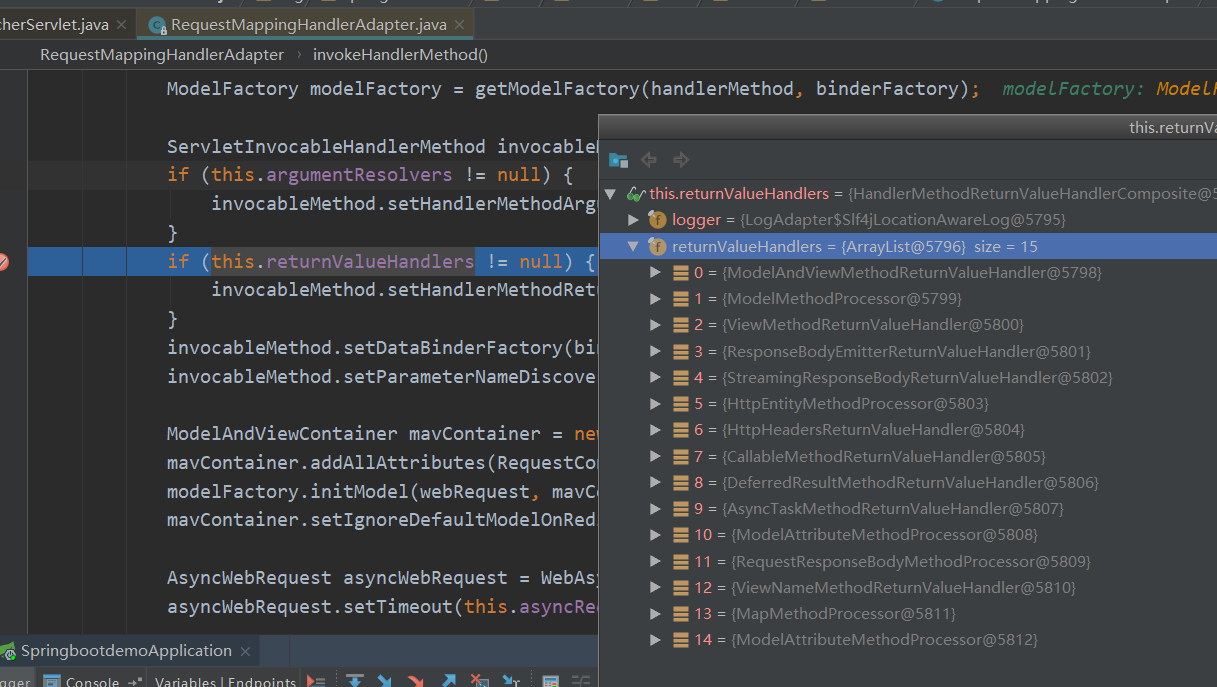
Task: Expand element 14 ModelAttributeMethodProcessor@5812
Action: pyautogui.click(x=656, y=639)
